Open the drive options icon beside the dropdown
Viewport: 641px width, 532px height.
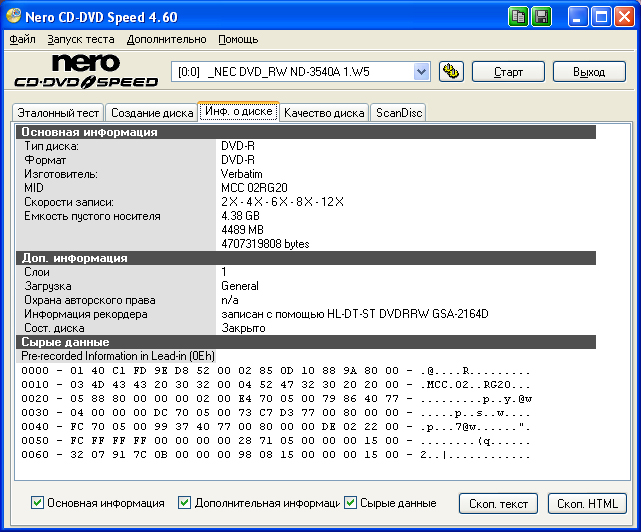pyautogui.click(x=451, y=72)
